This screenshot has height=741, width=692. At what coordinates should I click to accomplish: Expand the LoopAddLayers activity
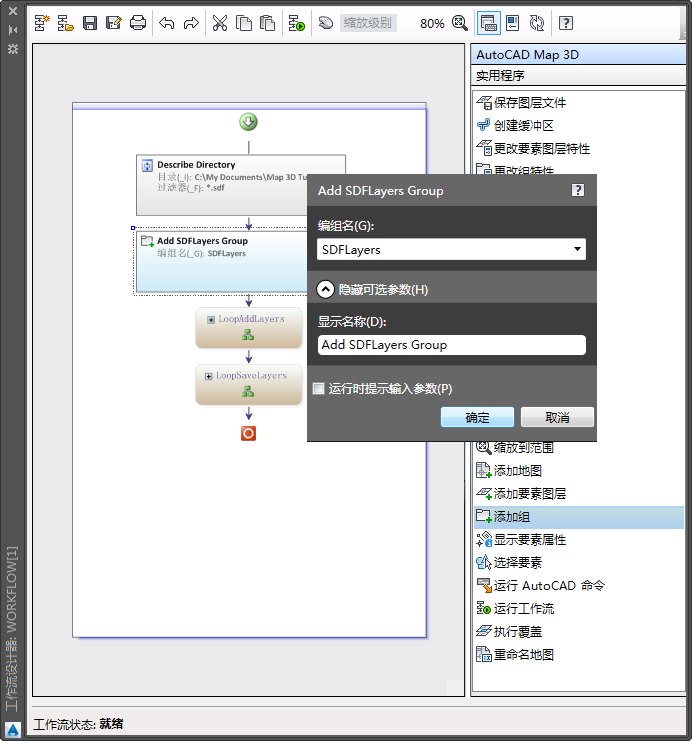tap(211, 320)
